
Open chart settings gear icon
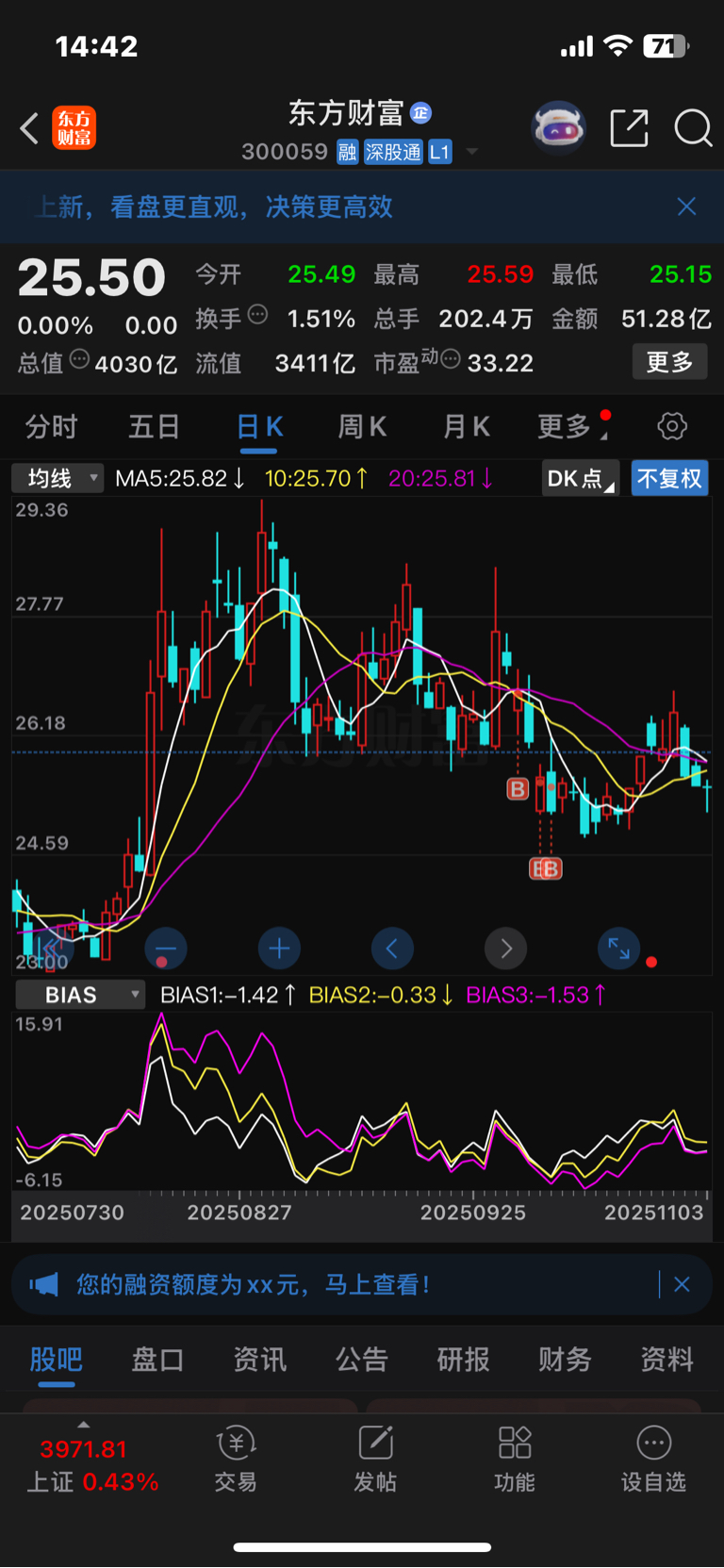(671, 426)
